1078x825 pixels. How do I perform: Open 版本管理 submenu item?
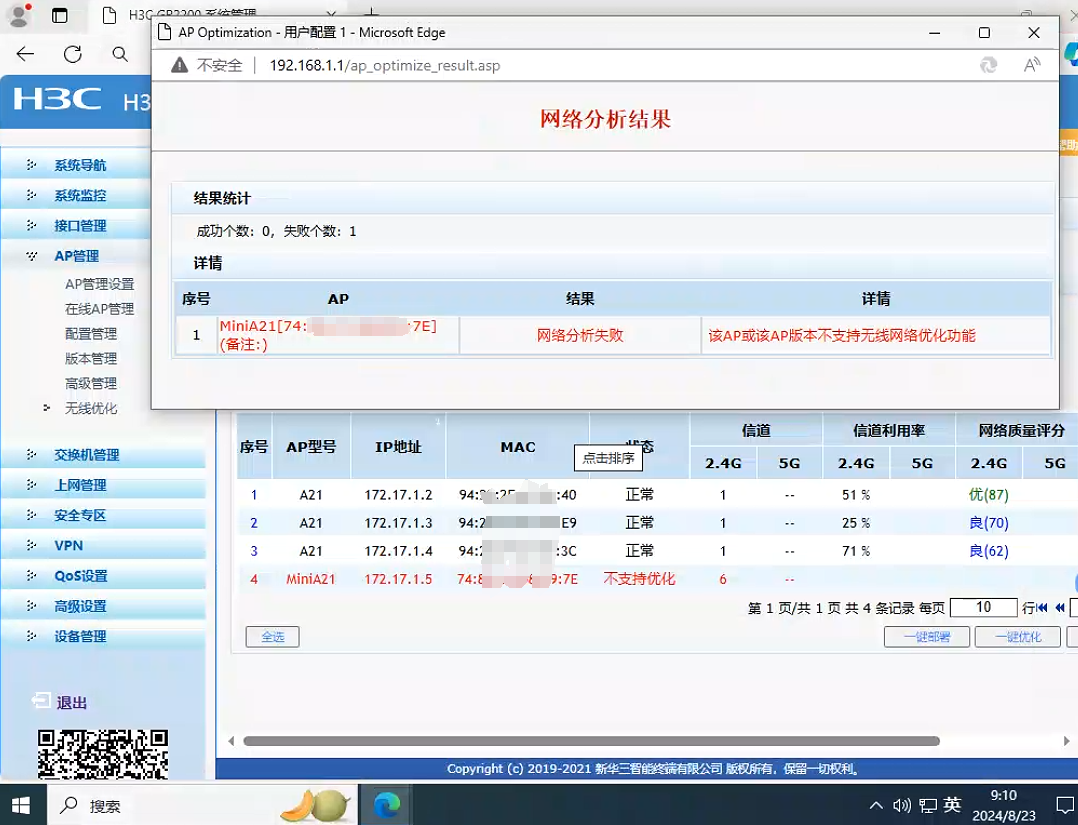pos(91,358)
